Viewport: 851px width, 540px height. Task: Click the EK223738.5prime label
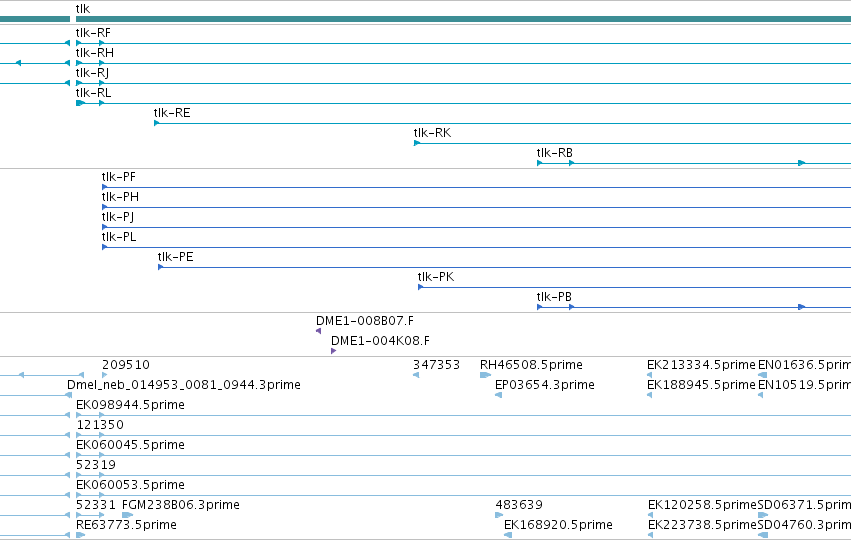702,526
